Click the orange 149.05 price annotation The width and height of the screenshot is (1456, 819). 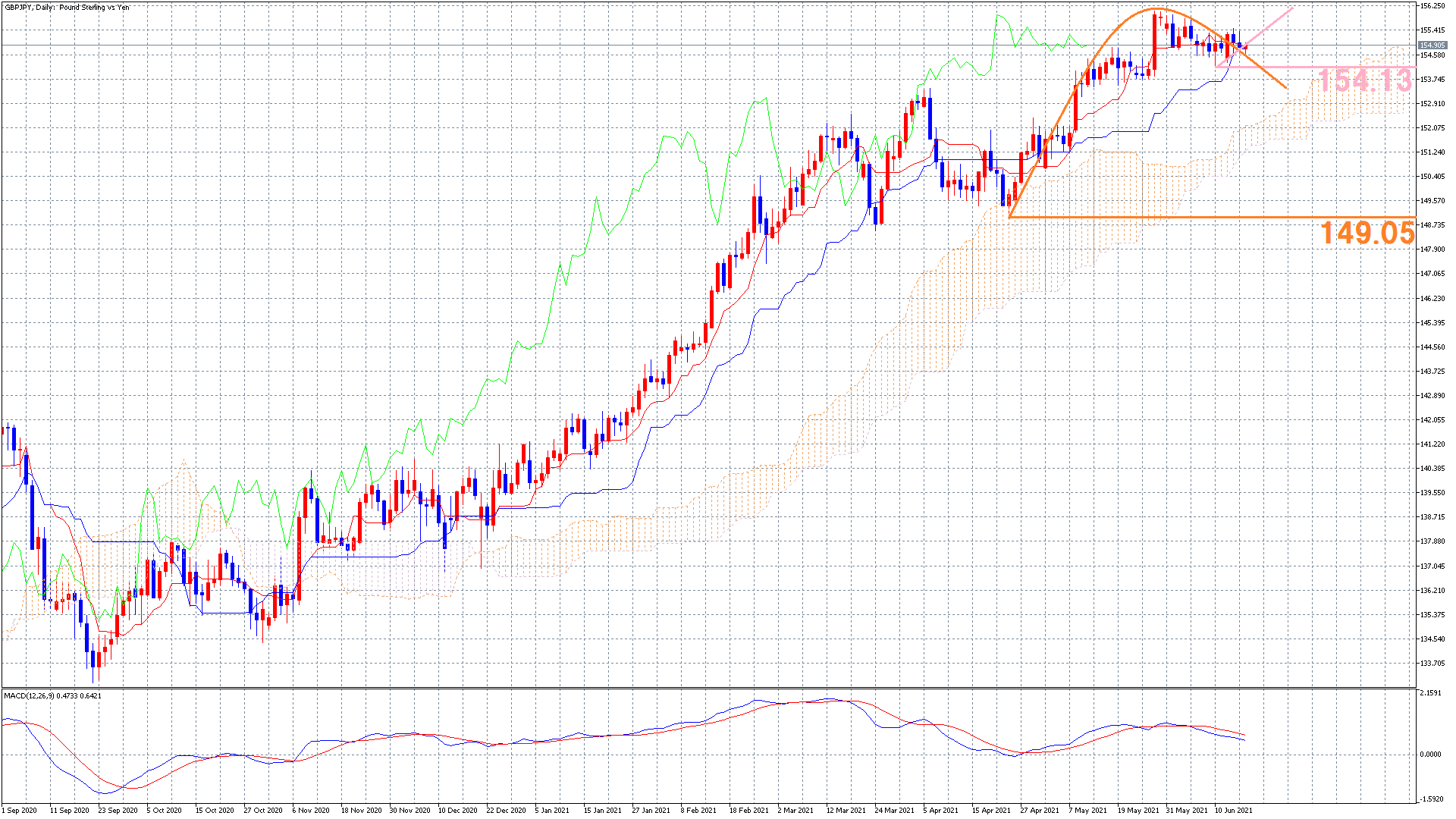tap(1367, 232)
